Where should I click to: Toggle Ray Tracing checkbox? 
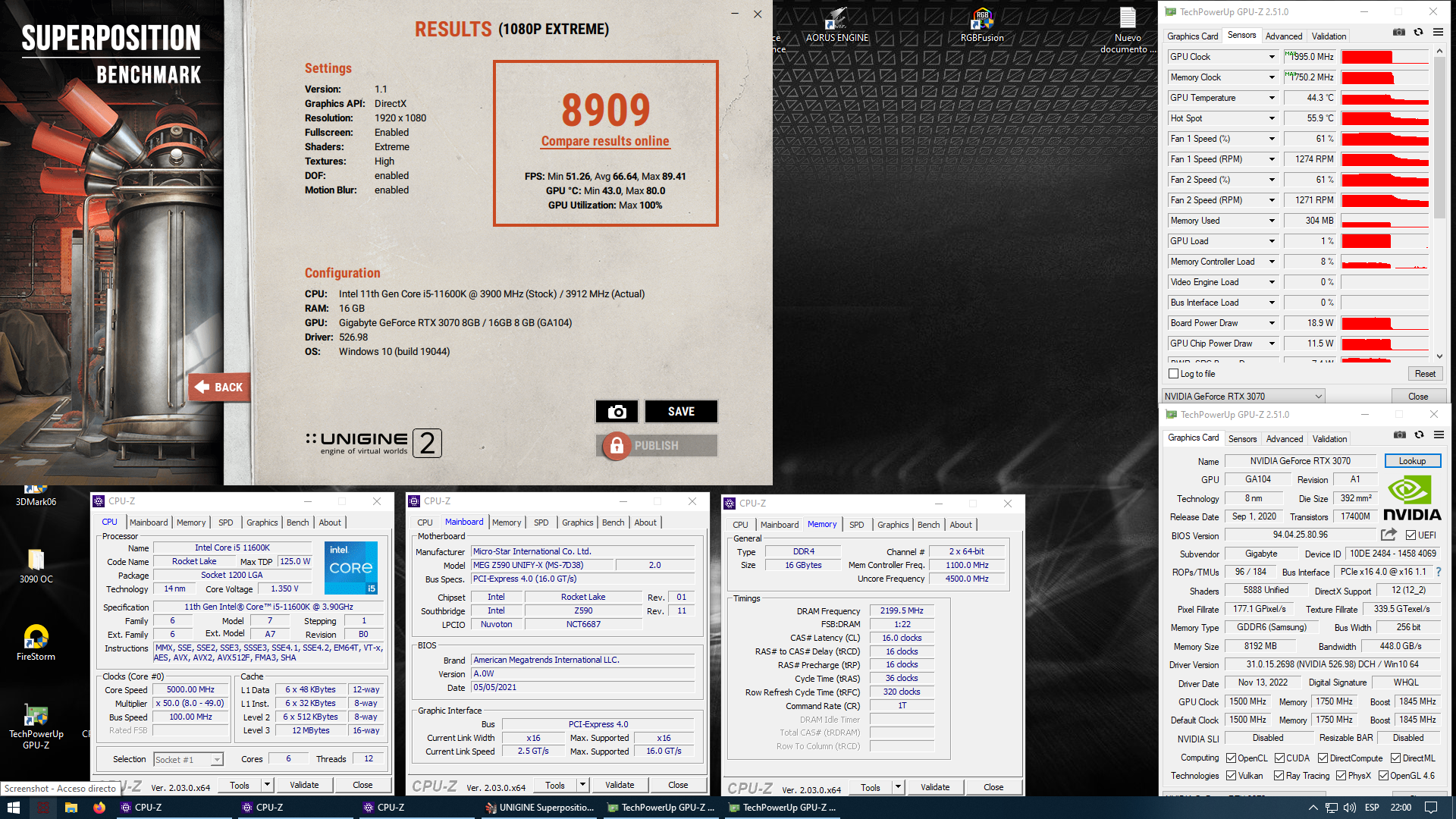[1279, 776]
